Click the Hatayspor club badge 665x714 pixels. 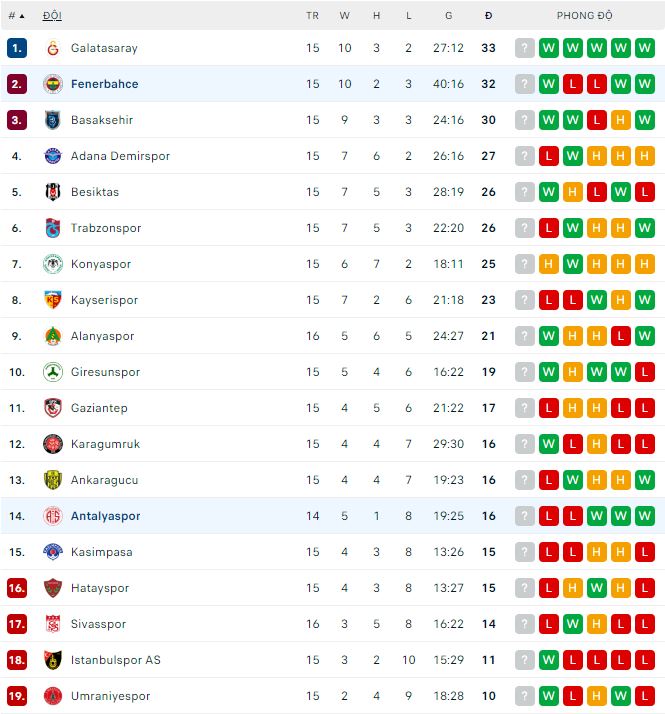53,588
